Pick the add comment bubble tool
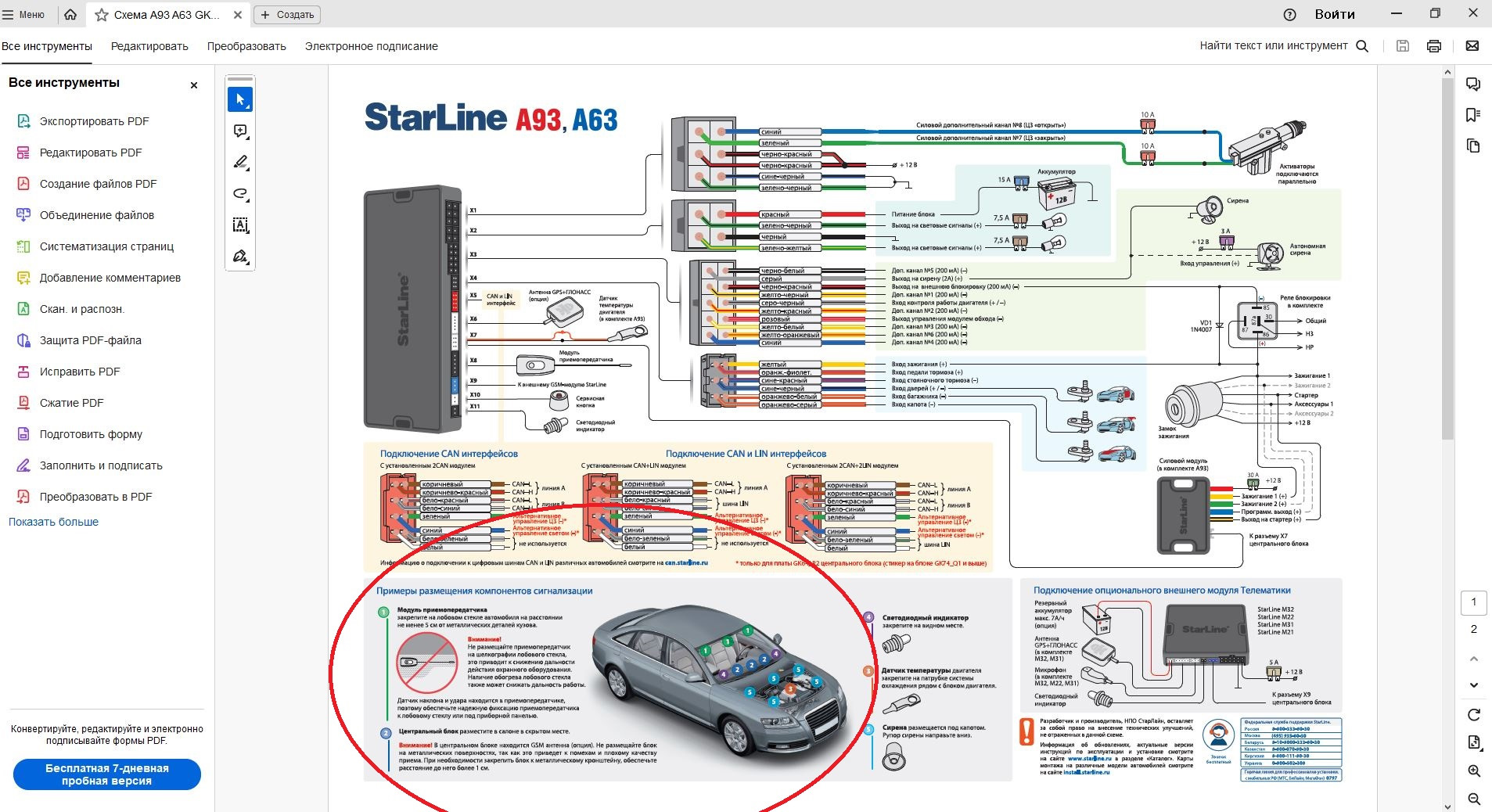 tap(240, 131)
